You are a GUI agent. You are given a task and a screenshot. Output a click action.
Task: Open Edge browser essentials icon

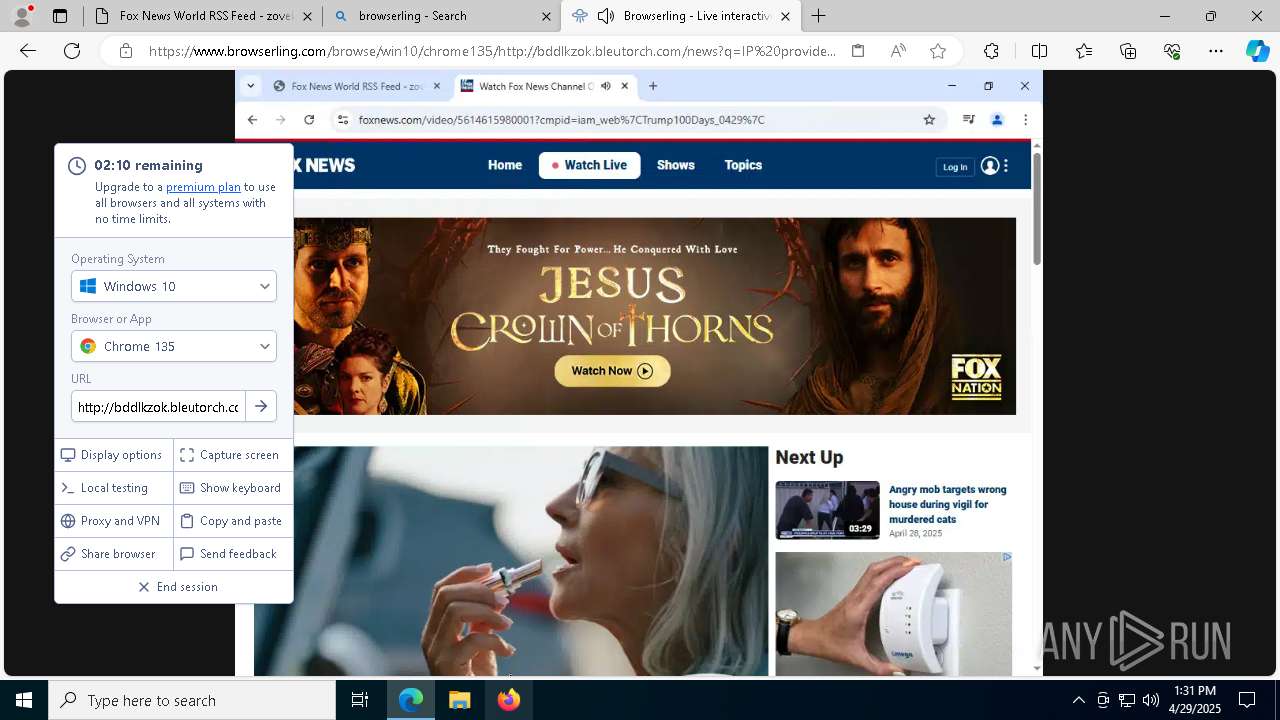point(1172,51)
